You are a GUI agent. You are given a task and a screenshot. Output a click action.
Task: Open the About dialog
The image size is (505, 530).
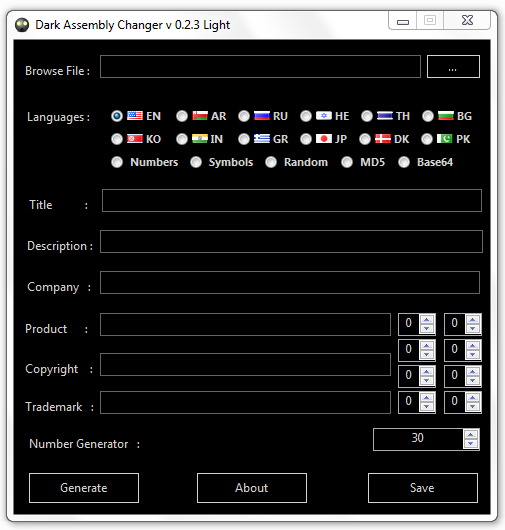[252, 488]
